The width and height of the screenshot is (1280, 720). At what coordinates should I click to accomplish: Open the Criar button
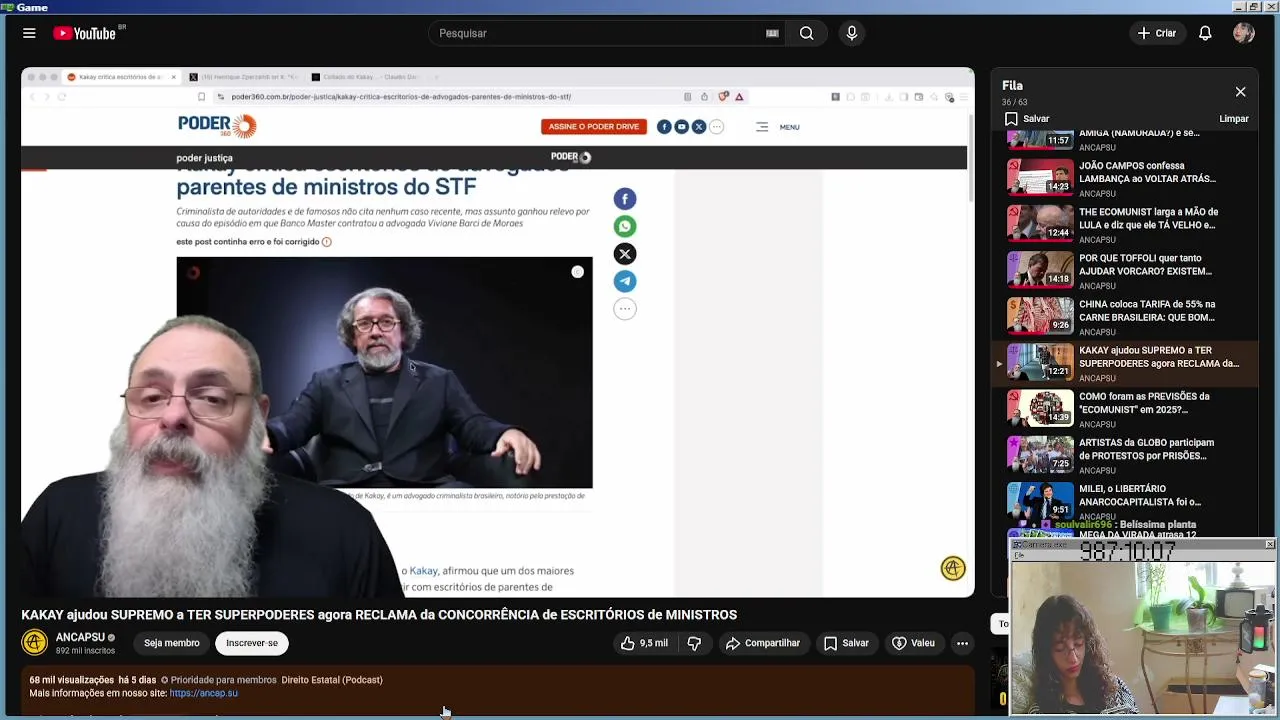coord(1157,33)
